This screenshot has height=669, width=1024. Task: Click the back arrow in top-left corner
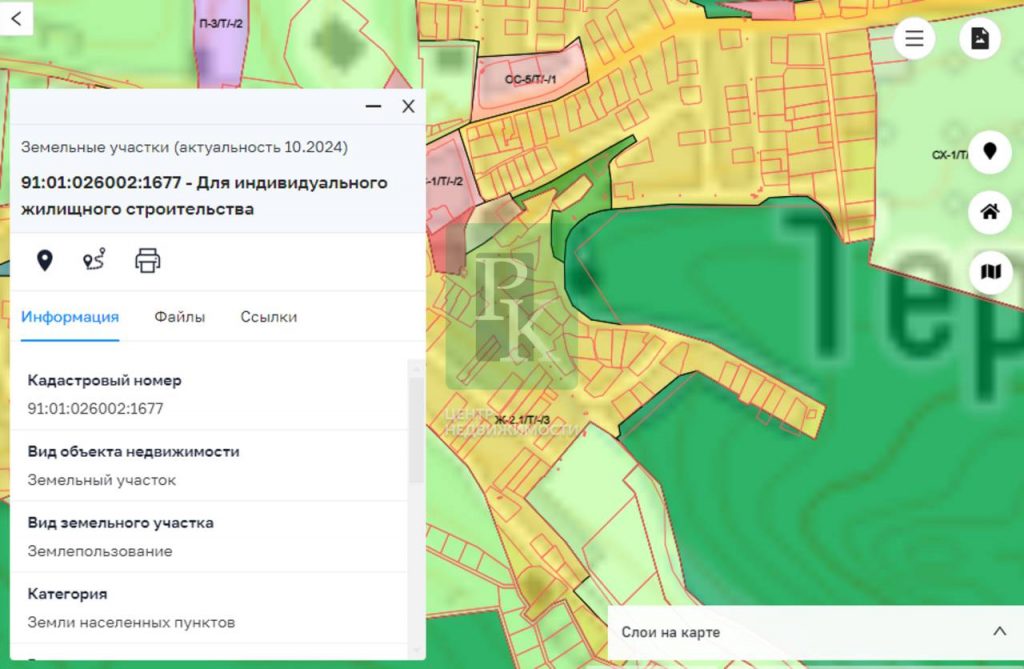click(16, 18)
